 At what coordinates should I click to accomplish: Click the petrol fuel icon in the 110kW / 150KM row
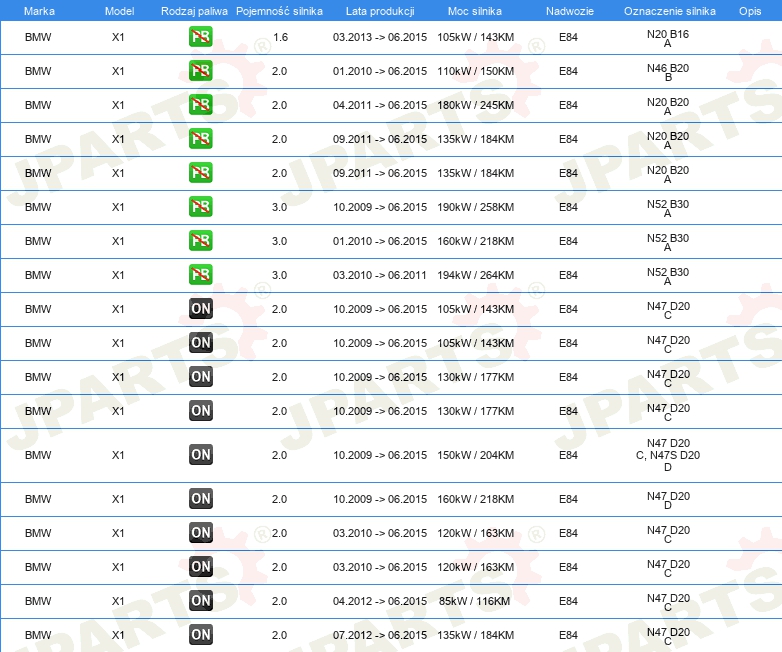tap(200, 71)
